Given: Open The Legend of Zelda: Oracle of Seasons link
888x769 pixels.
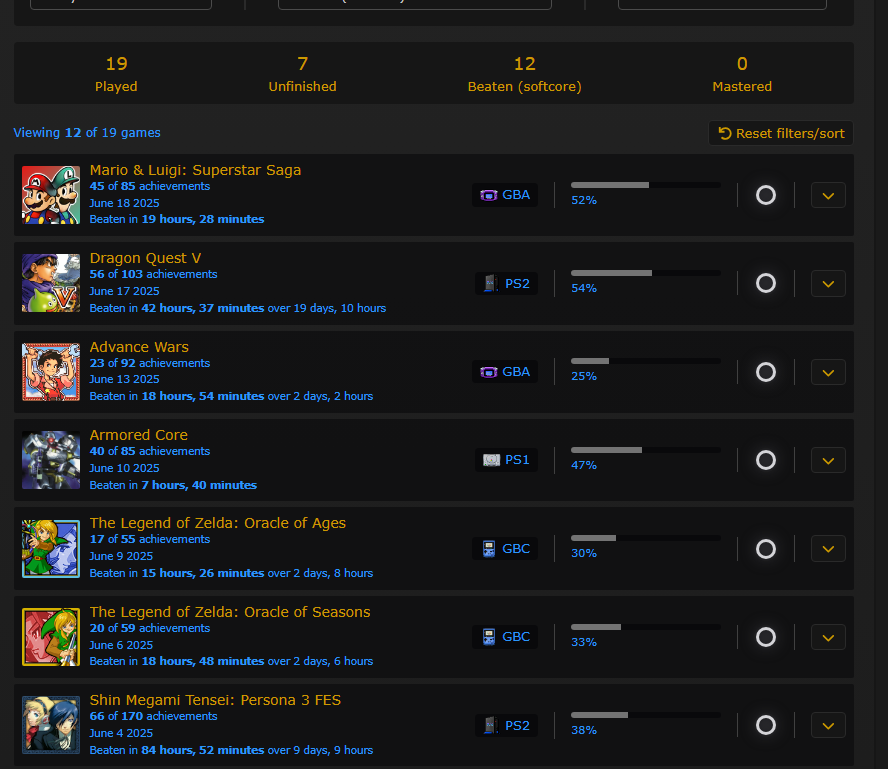Looking at the screenshot, I should [230, 612].
